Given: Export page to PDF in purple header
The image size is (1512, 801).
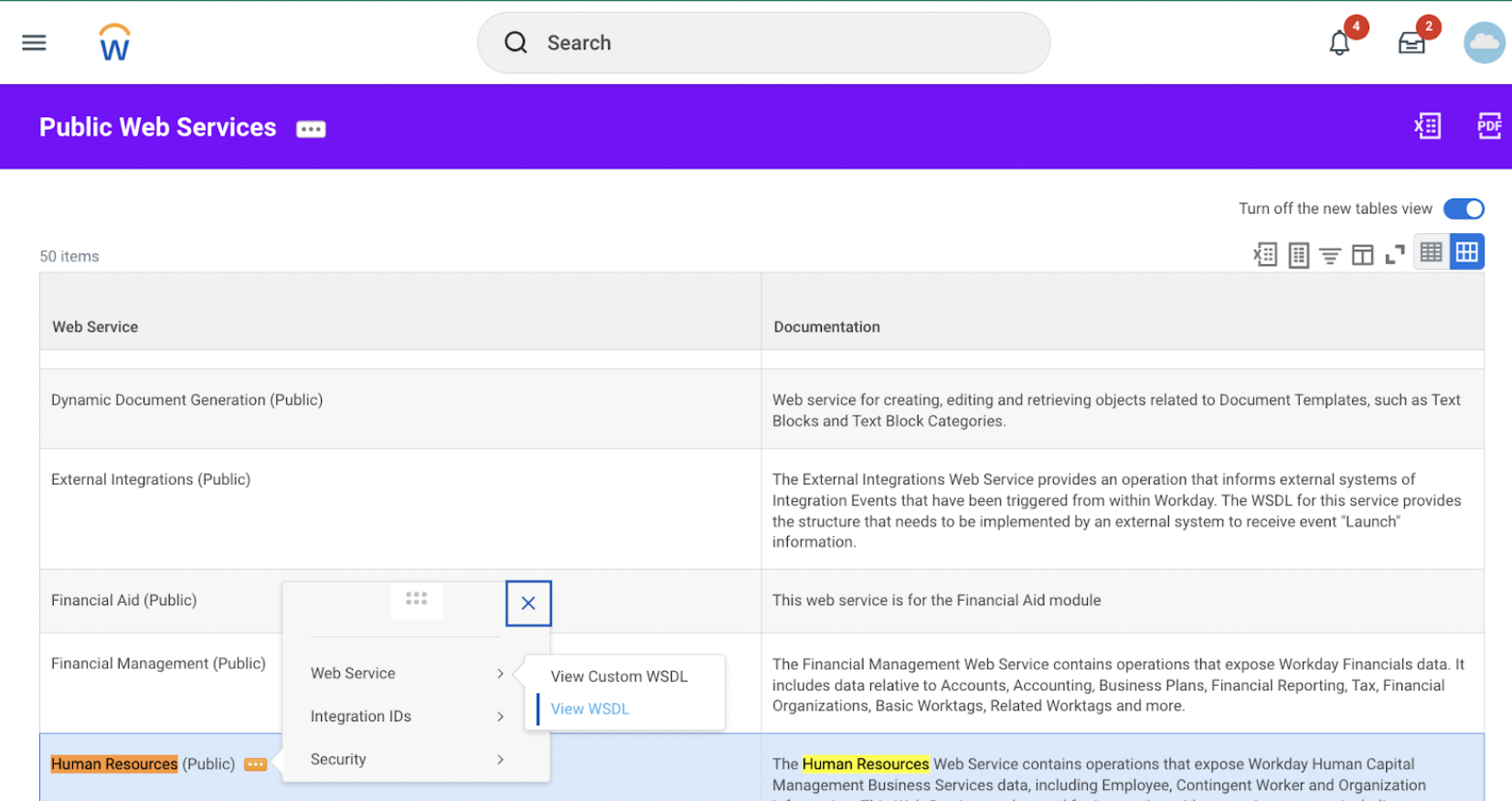Looking at the screenshot, I should tap(1488, 126).
